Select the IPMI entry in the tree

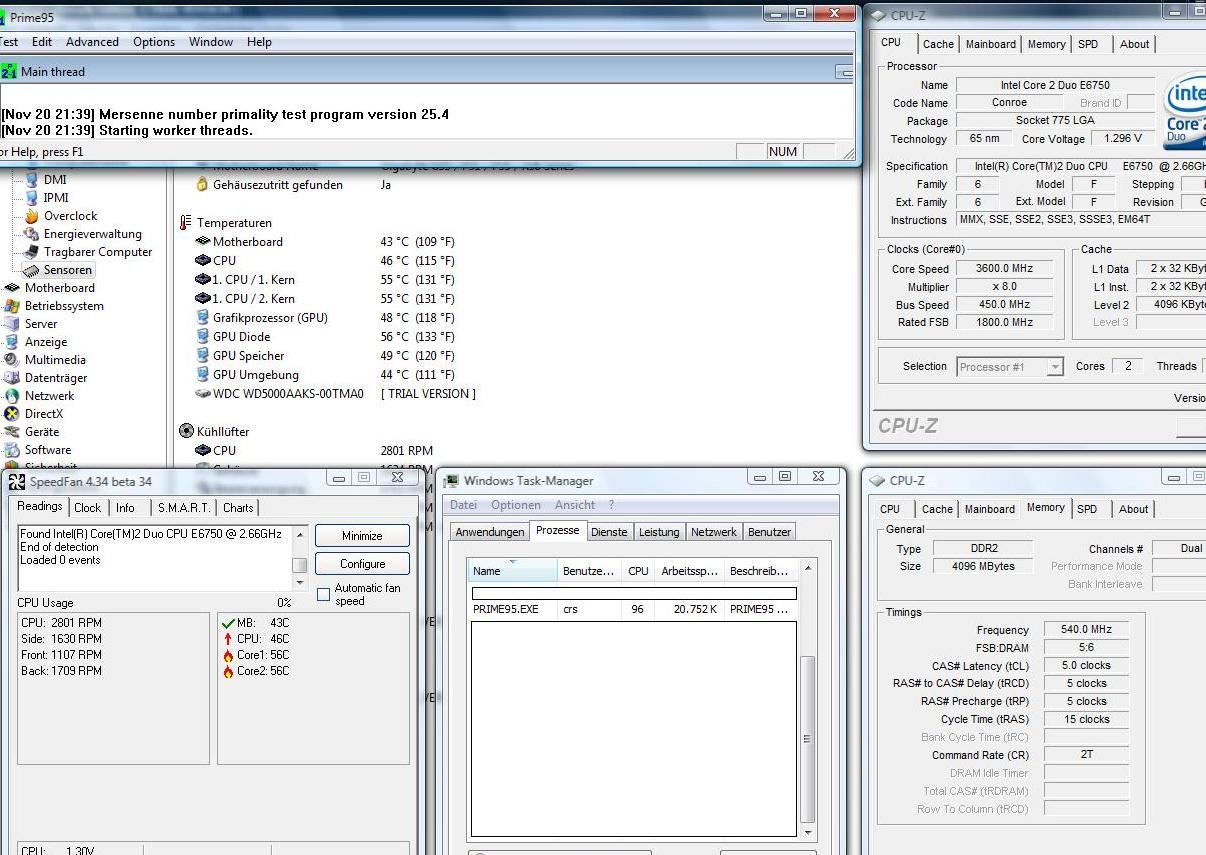(56, 198)
